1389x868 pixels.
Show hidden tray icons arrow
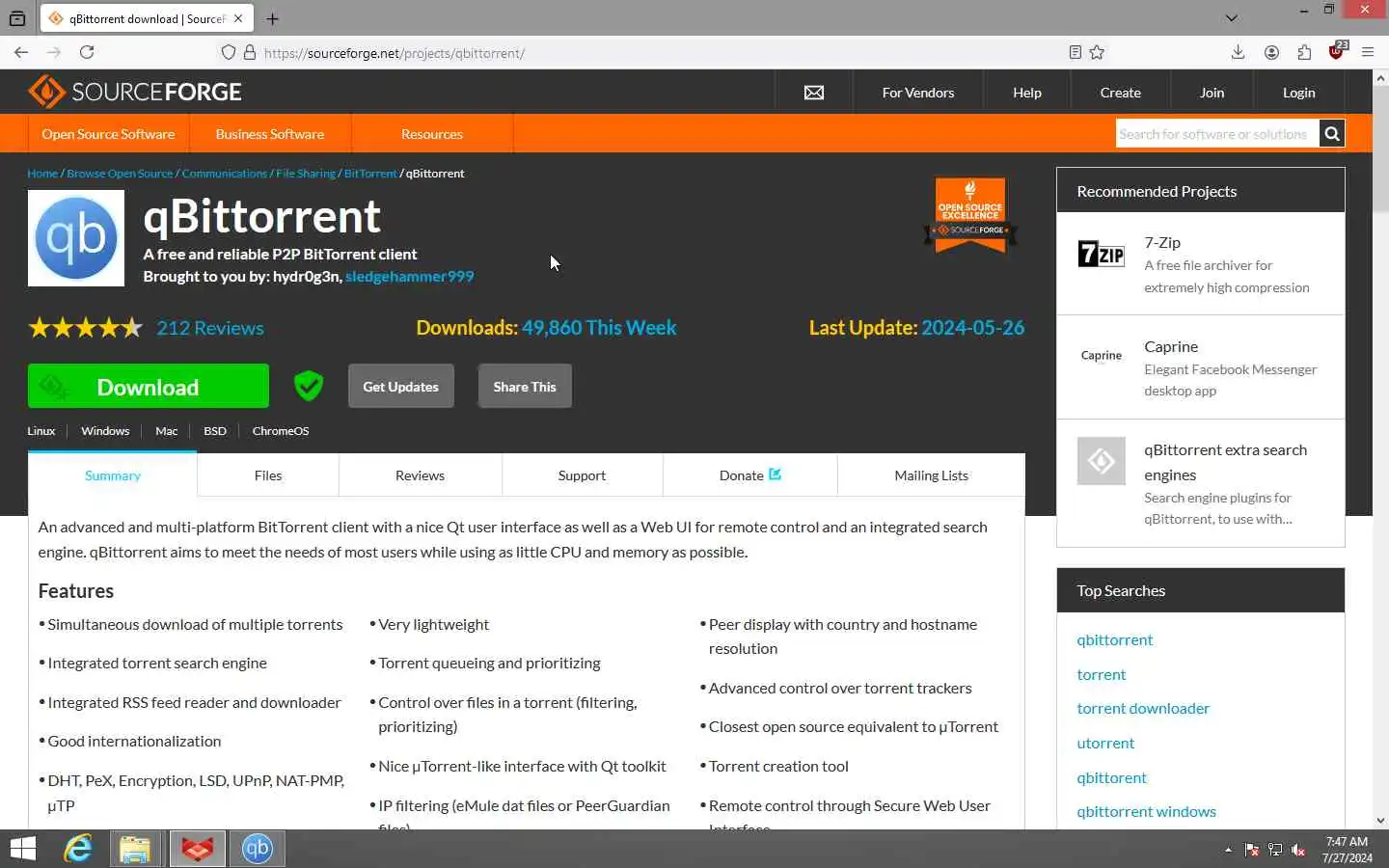tap(1228, 850)
